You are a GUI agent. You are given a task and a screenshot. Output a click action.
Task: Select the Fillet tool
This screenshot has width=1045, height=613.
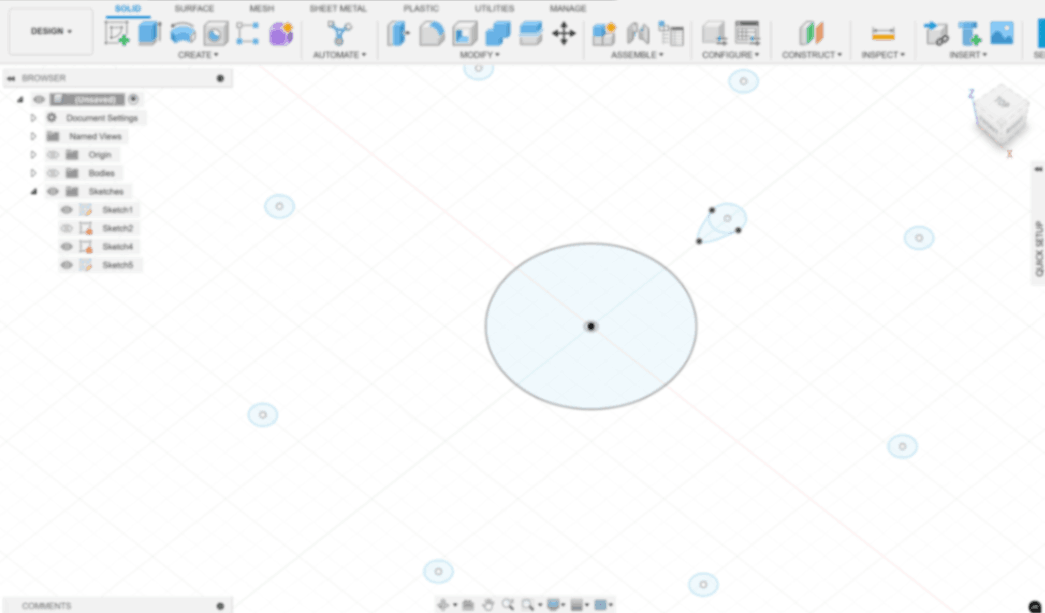click(432, 33)
